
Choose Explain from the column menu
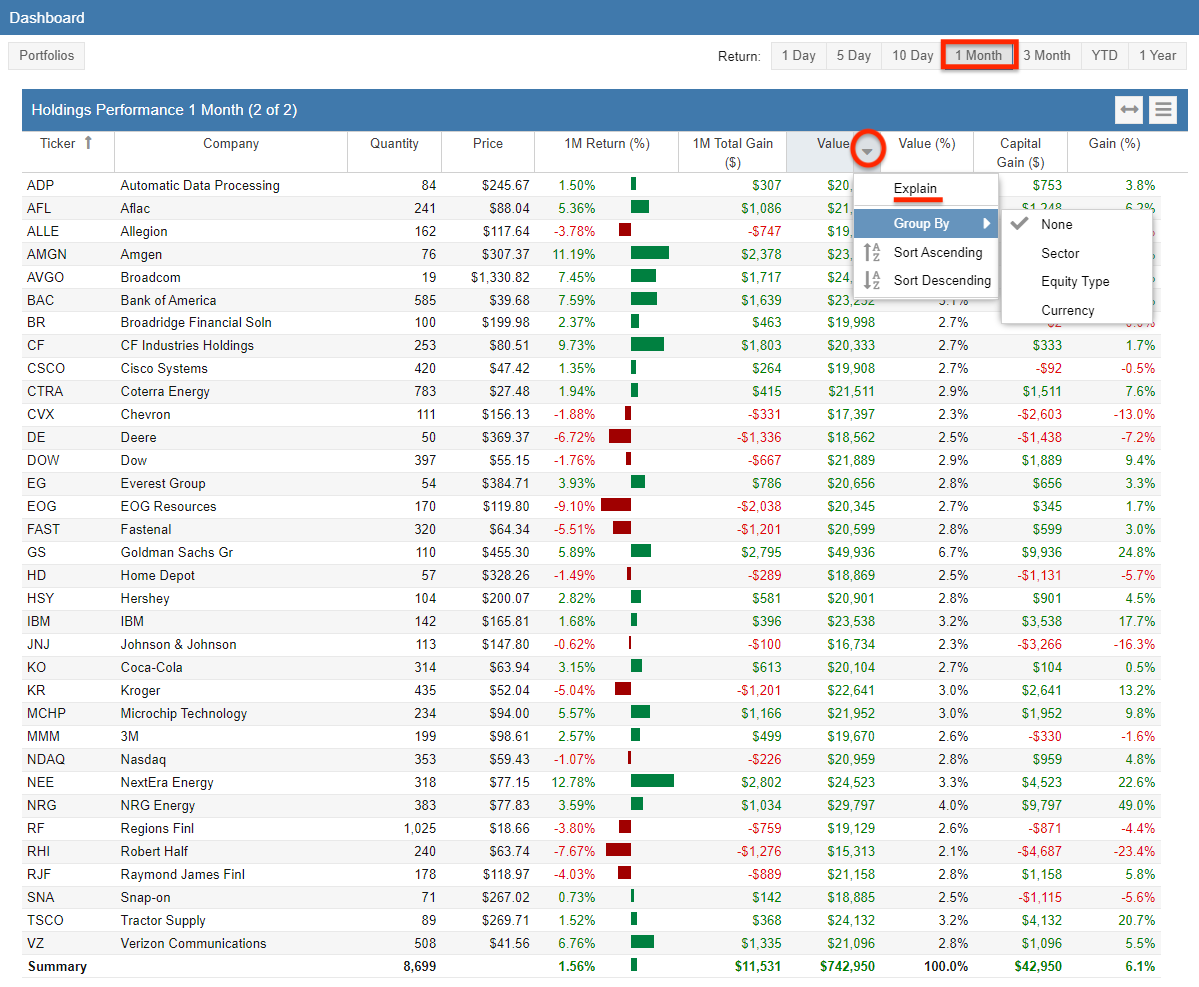915,188
